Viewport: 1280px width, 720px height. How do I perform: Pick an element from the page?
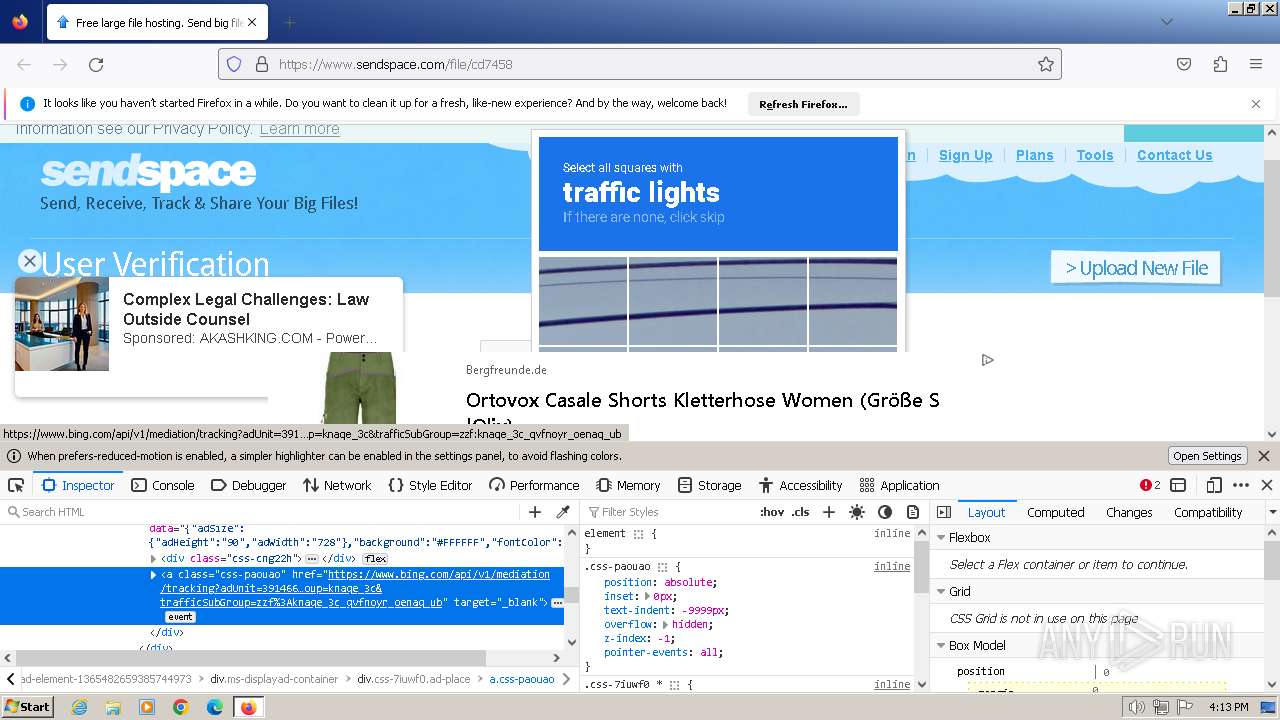[x=16, y=485]
